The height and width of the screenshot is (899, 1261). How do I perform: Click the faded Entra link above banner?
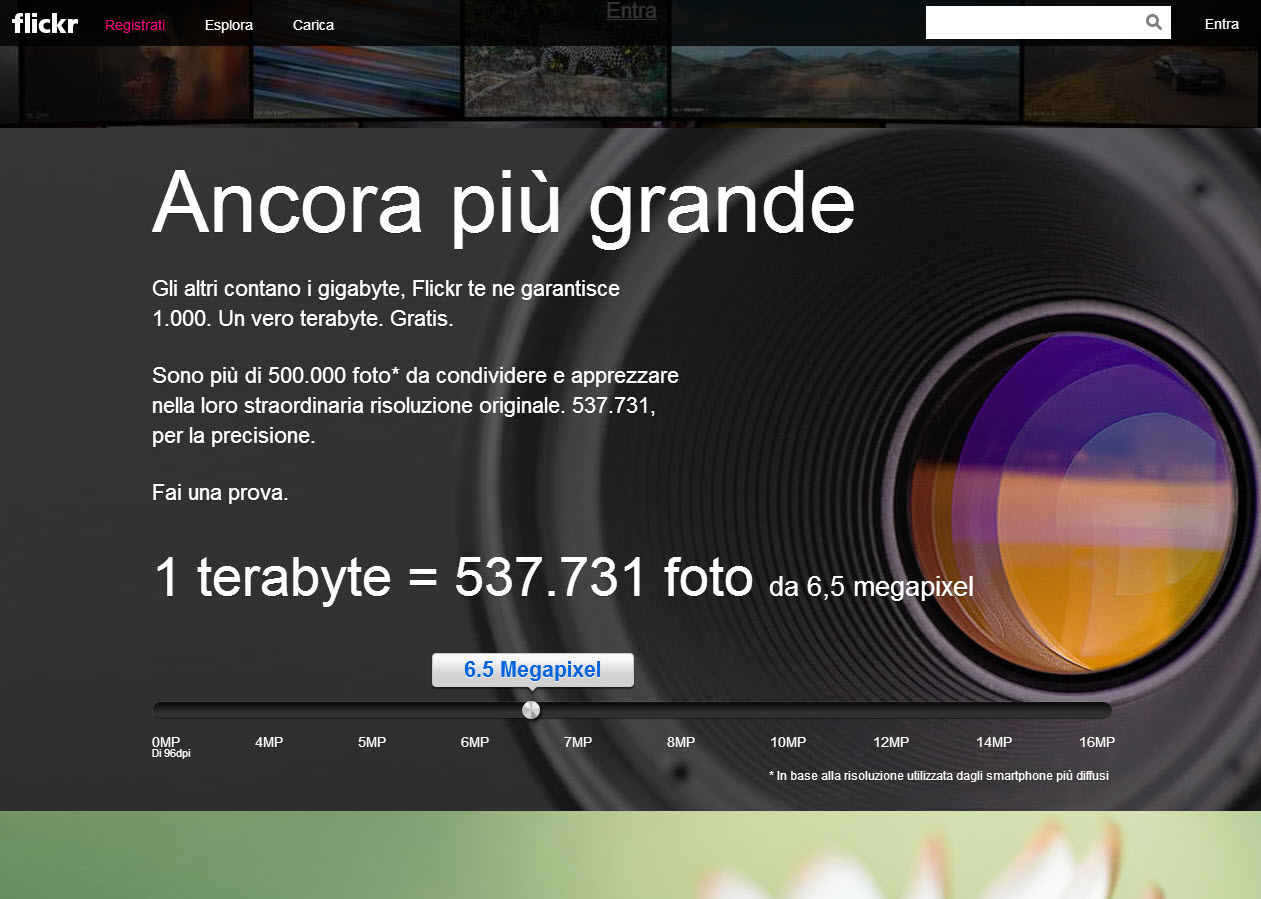click(x=631, y=11)
